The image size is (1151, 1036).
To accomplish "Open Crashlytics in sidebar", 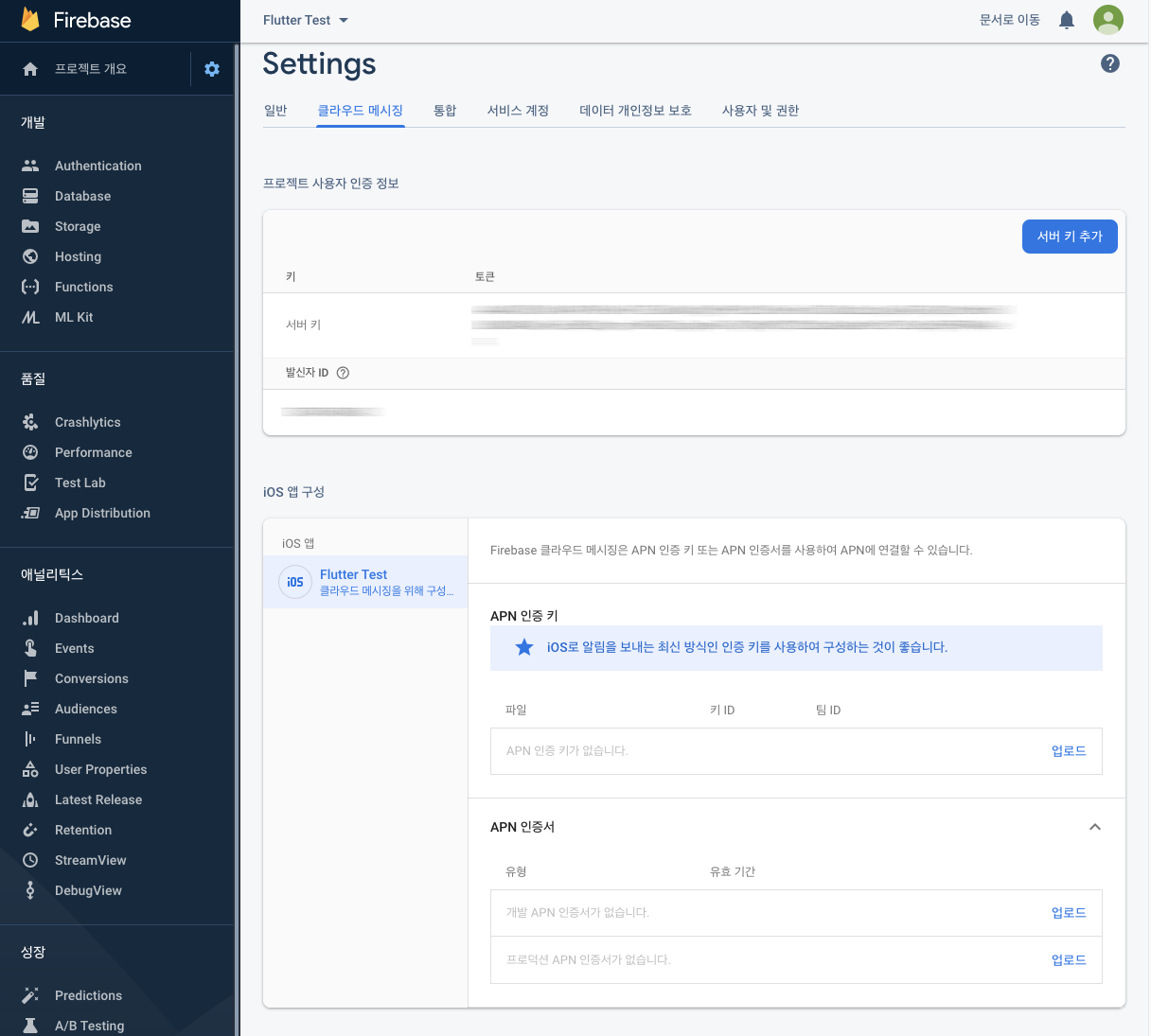I will point(88,422).
